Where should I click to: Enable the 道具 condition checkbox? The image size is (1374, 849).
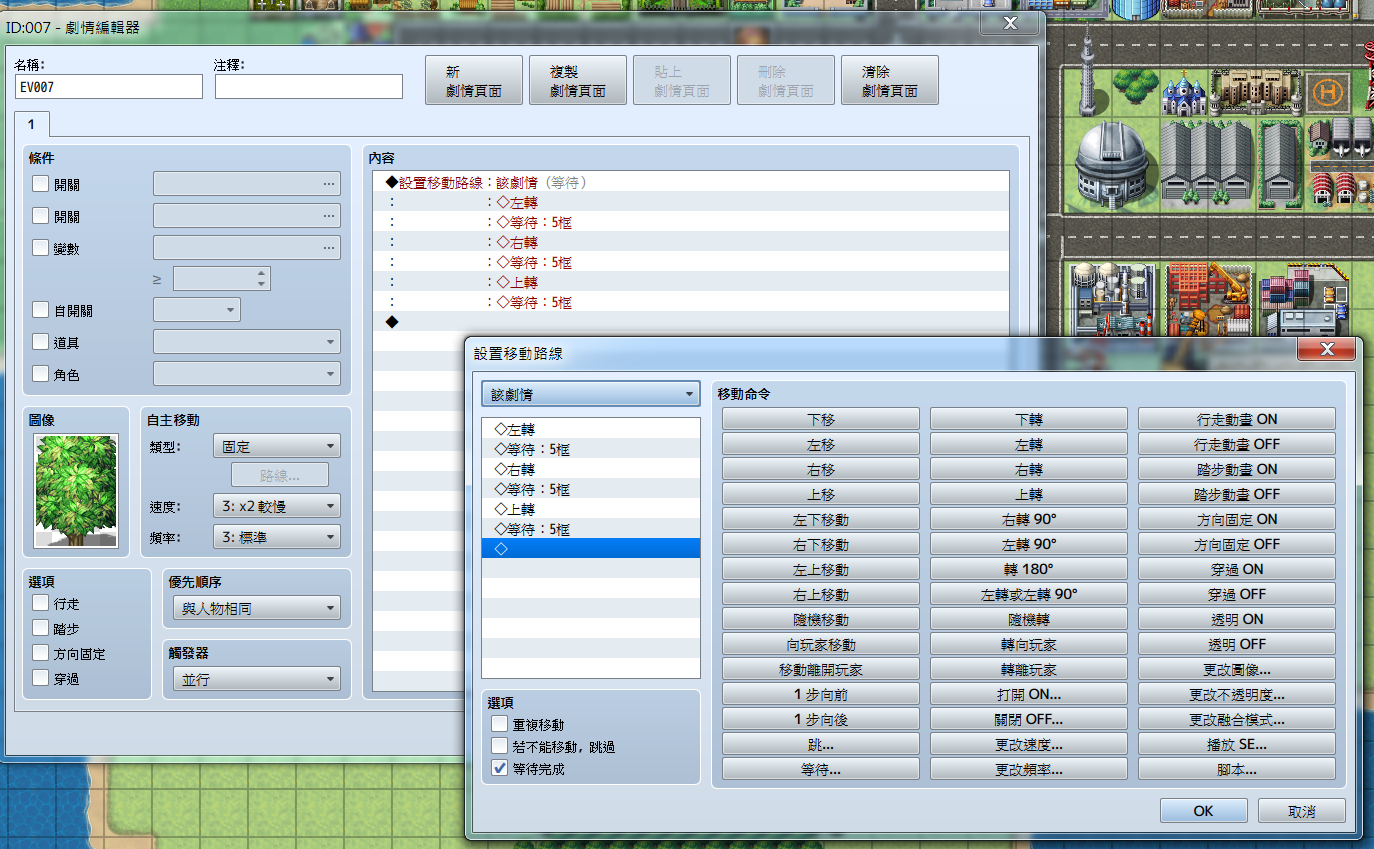tap(41, 342)
